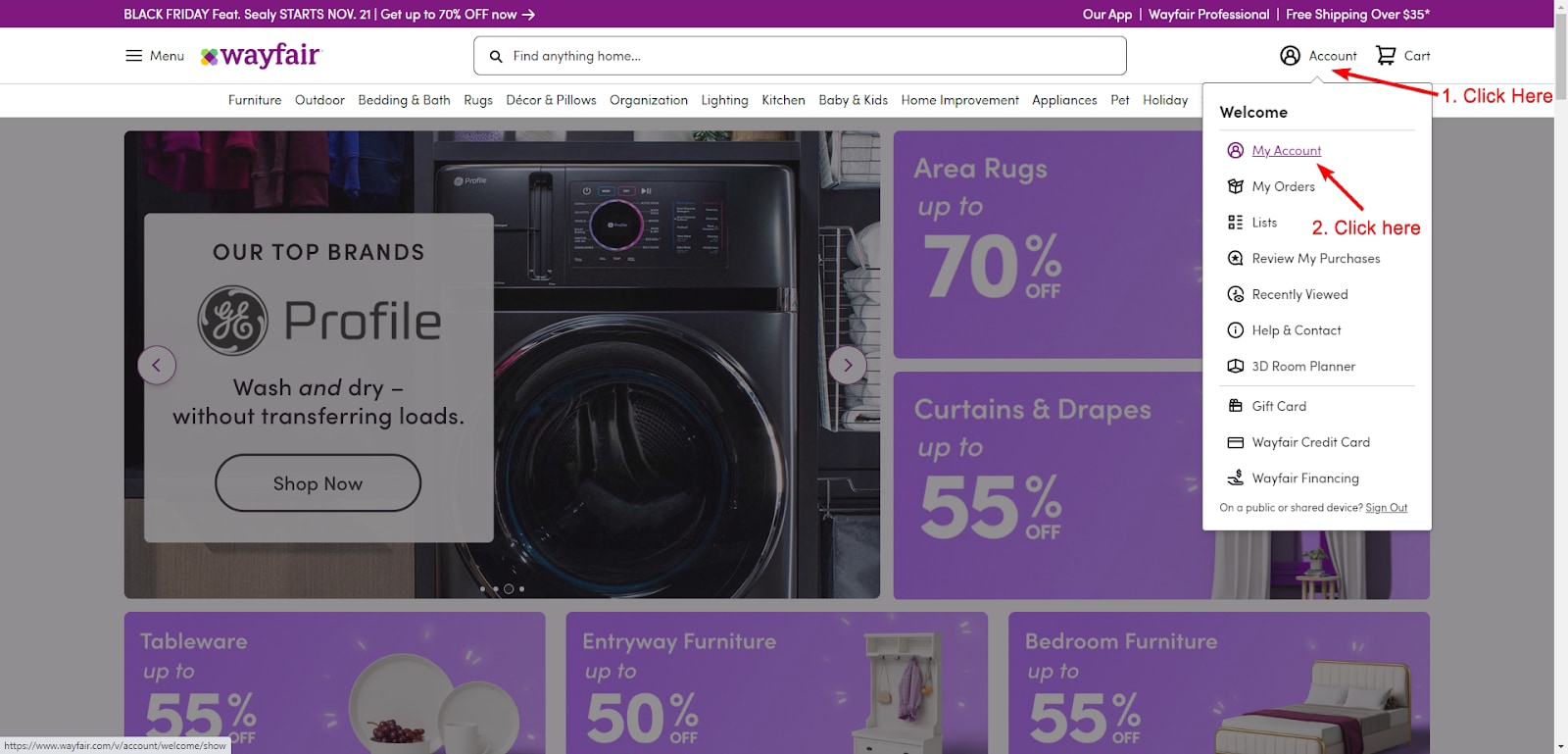Open the Lighting category
This screenshot has width=1568, height=754.
[724, 100]
